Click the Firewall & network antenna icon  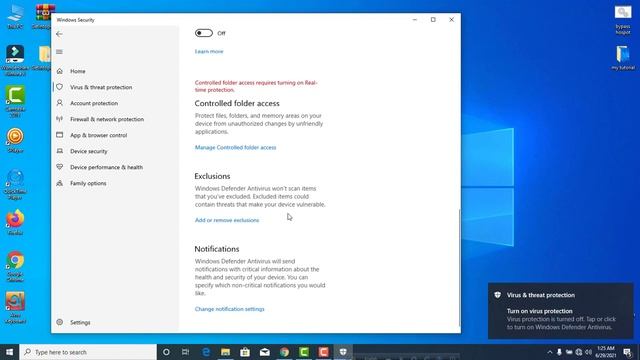tap(60, 119)
